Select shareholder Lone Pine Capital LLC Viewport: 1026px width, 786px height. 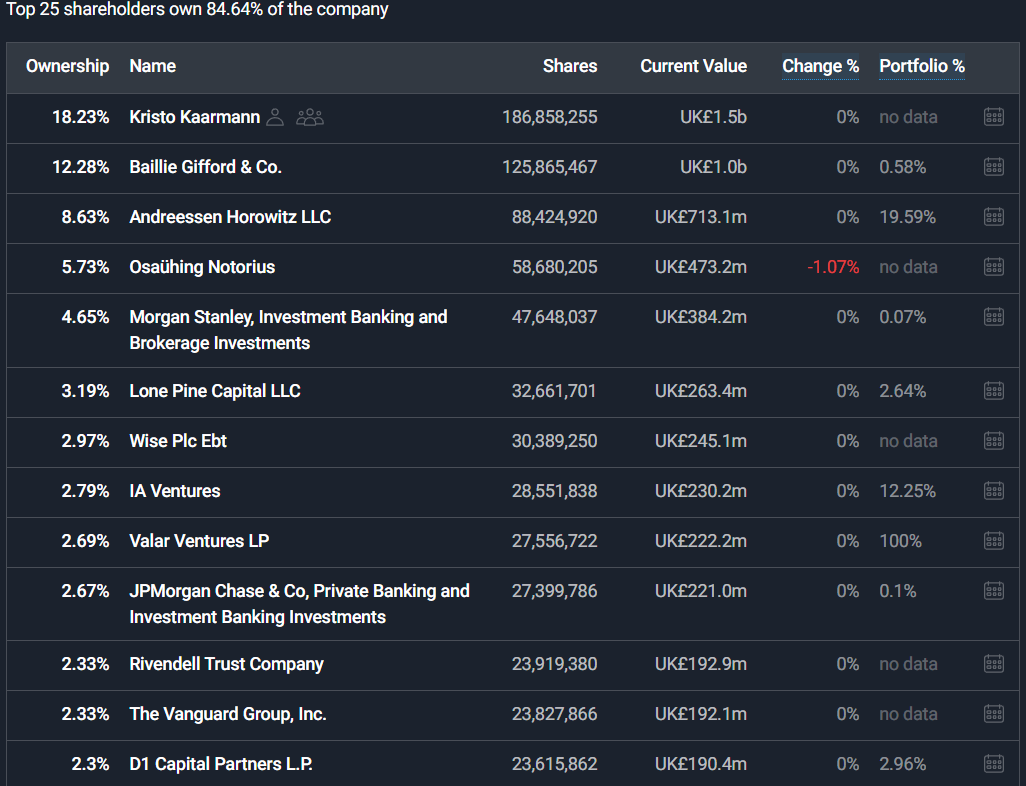[215, 391]
